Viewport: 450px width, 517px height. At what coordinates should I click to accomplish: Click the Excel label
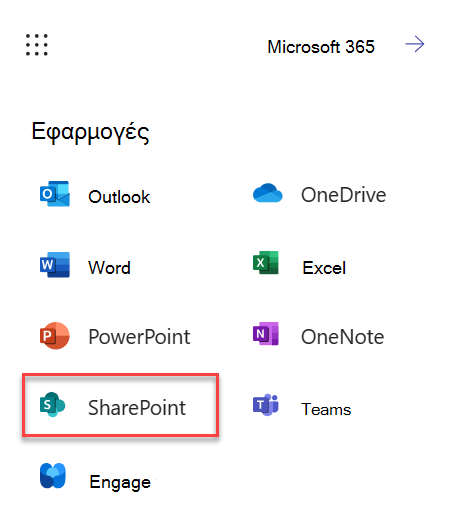[324, 268]
